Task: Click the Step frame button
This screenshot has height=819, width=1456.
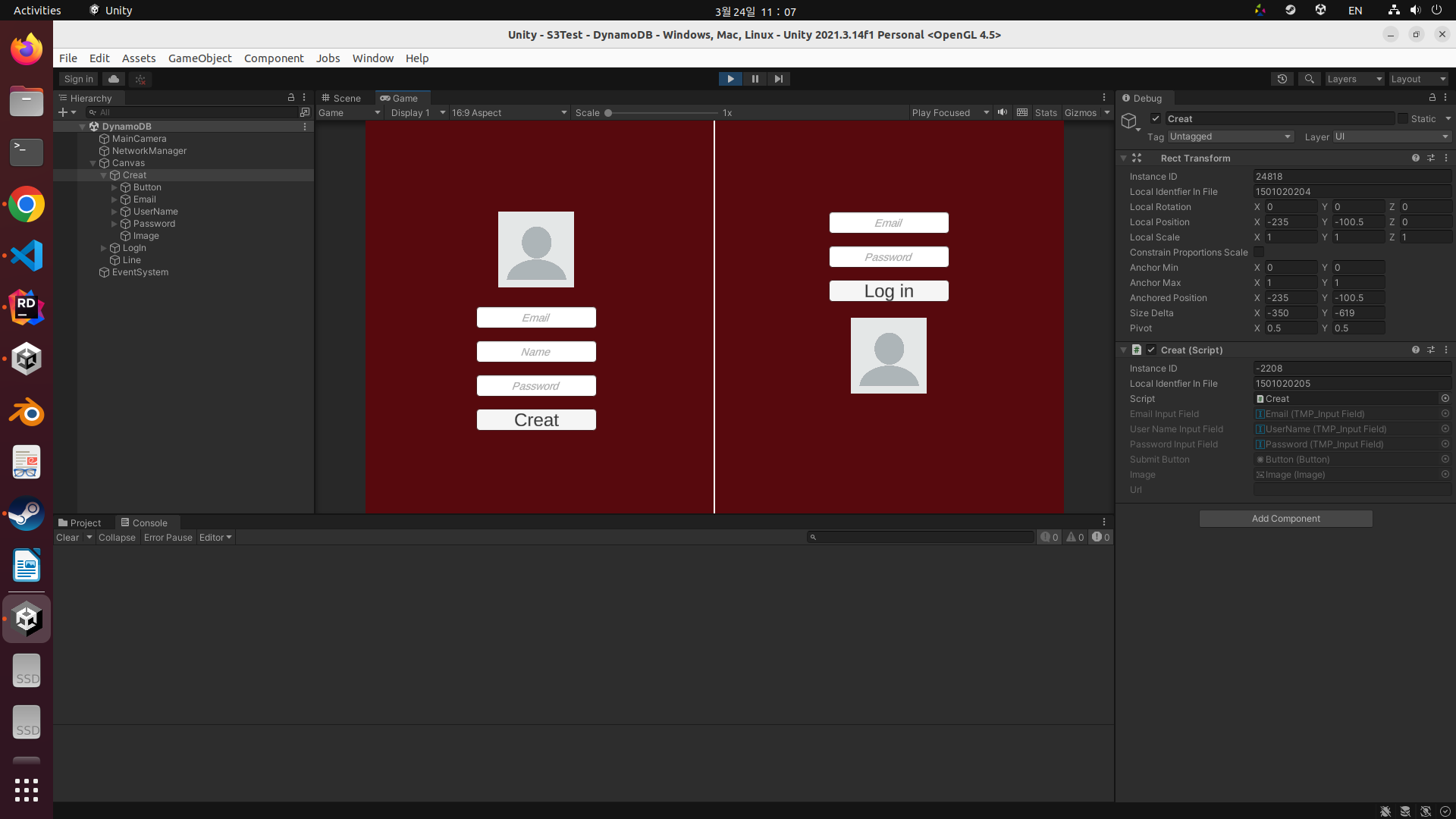Action: [779, 79]
